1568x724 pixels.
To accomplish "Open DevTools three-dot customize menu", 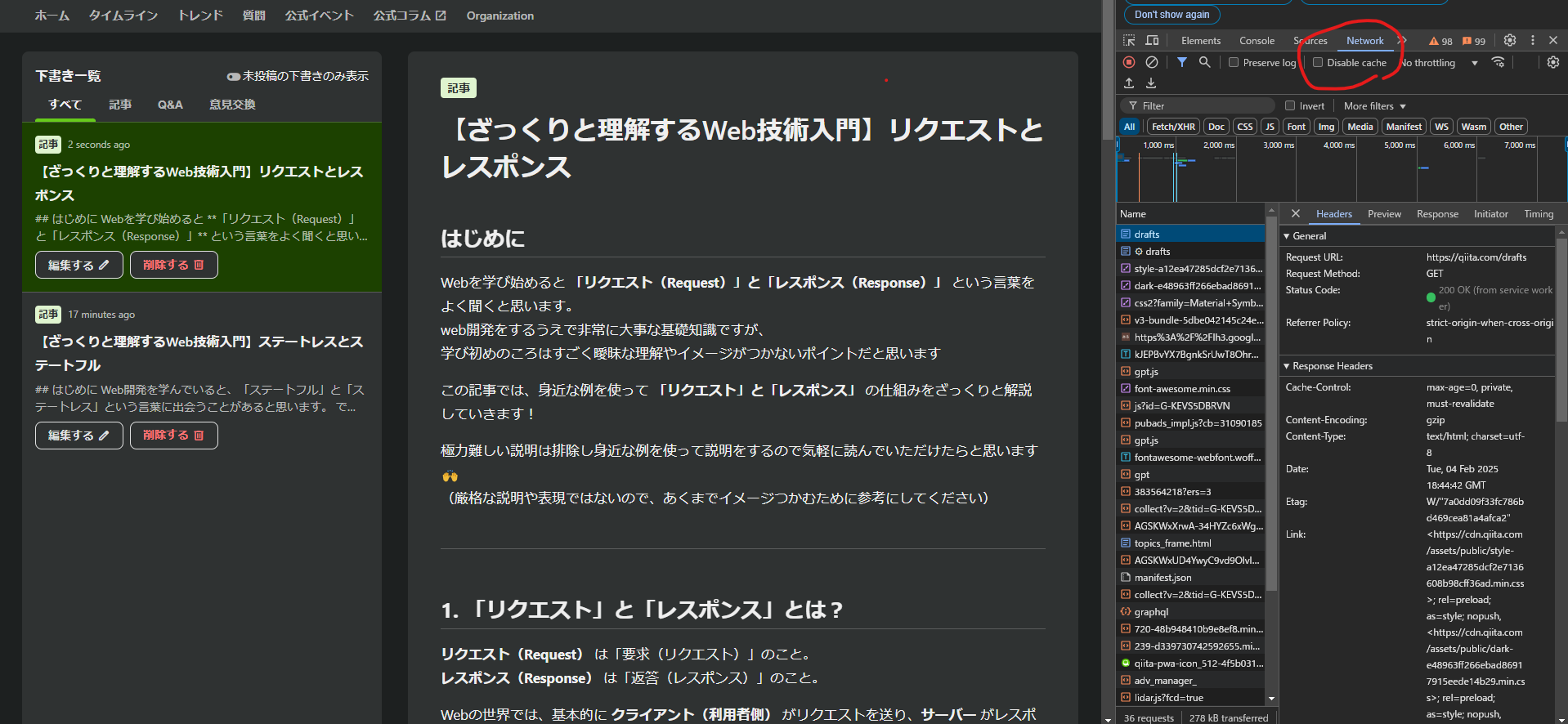I will point(1533,40).
